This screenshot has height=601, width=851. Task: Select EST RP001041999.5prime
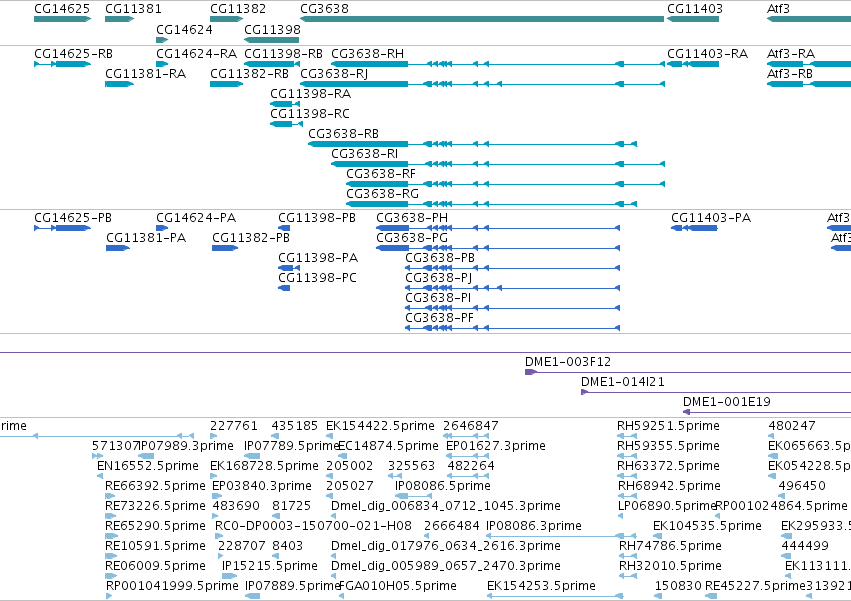[172, 586]
